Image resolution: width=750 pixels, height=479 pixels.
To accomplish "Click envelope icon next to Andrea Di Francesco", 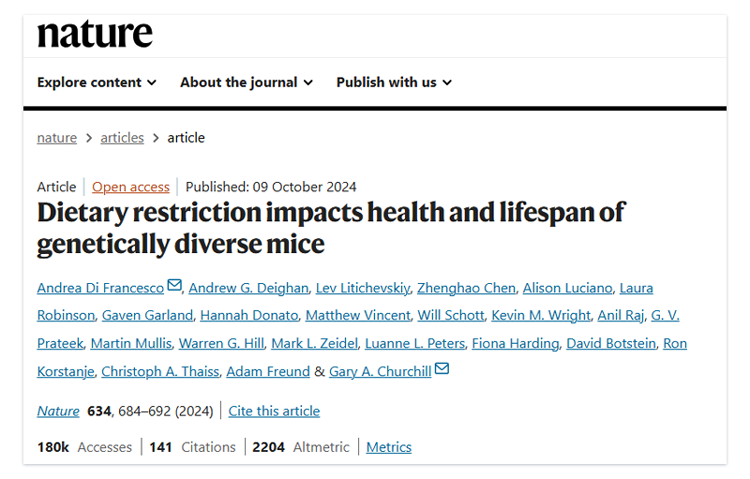I will 175,286.
